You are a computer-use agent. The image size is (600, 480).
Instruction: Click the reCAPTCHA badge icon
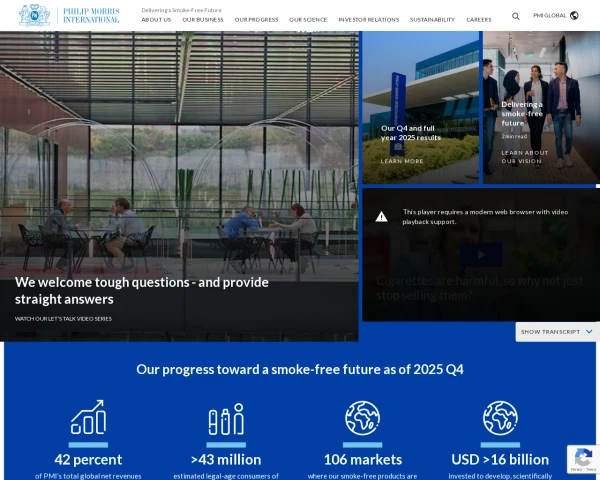click(583, 459)
